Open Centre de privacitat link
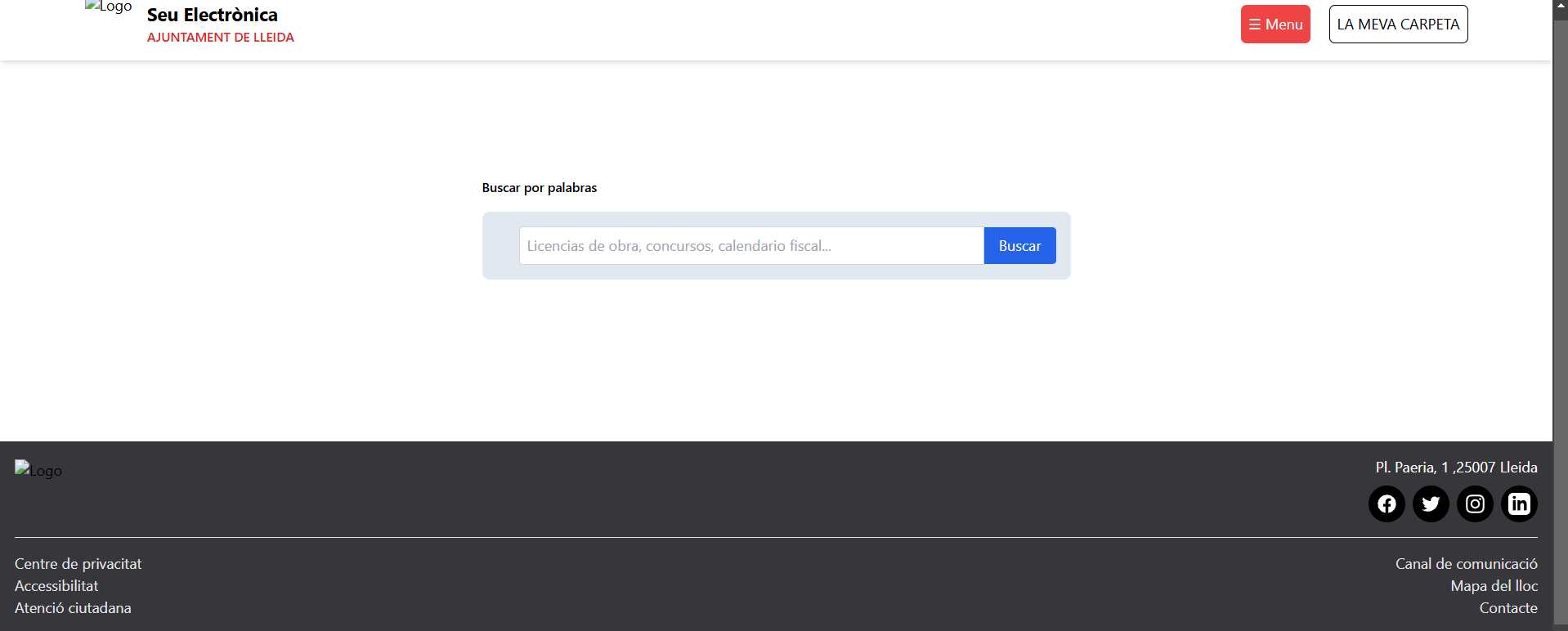Image resolution: width=1568 pixels, height=631 pixels. tap(78, 564)
